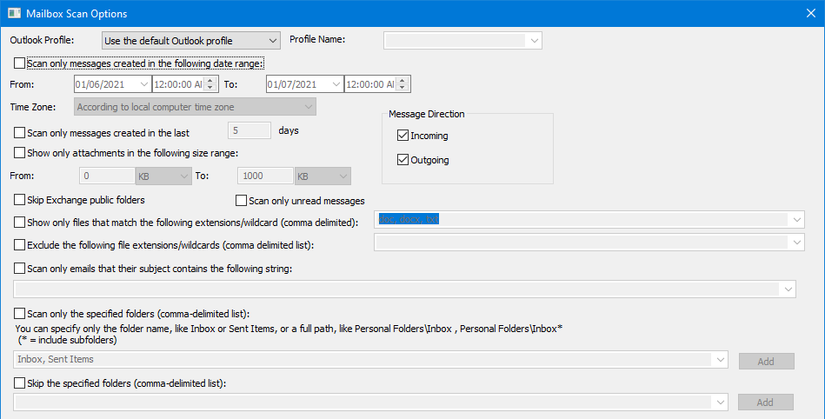Open the From size unit KB dropdown
Image resolution: width=825 pixels, height=419 pixels.
coord(164,176)
